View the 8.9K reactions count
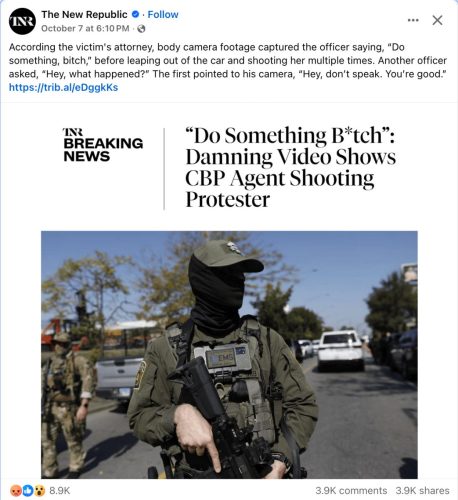 [60, 490]
